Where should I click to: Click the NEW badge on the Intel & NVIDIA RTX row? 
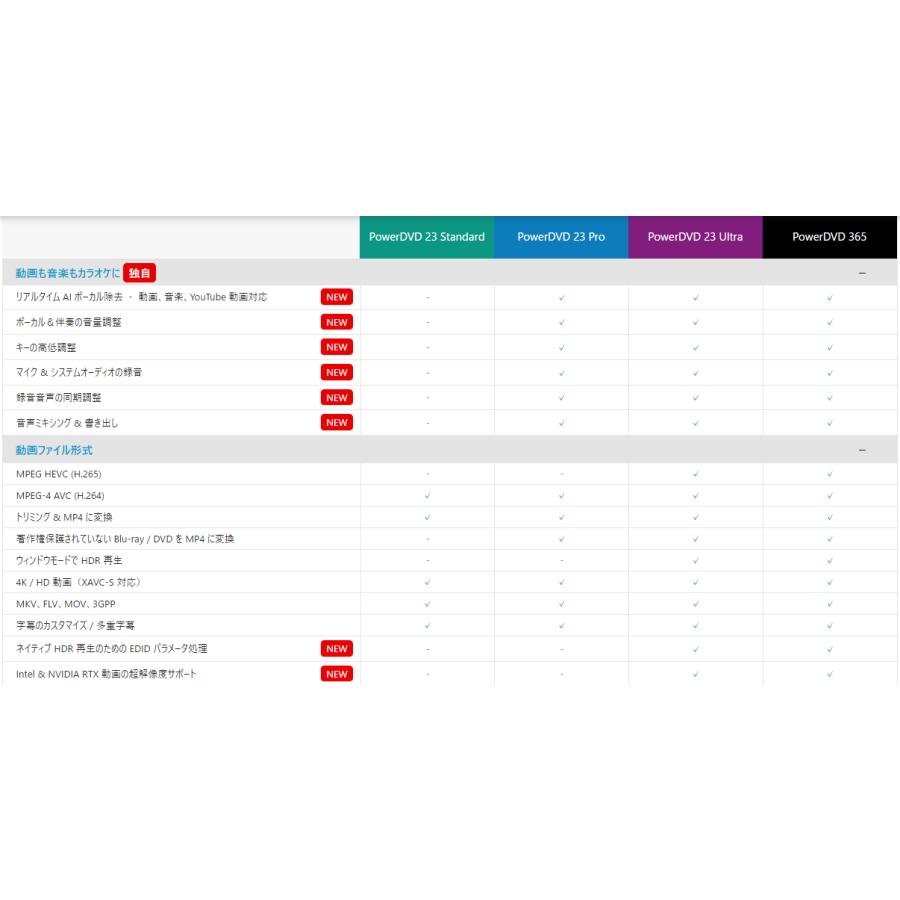336,674
